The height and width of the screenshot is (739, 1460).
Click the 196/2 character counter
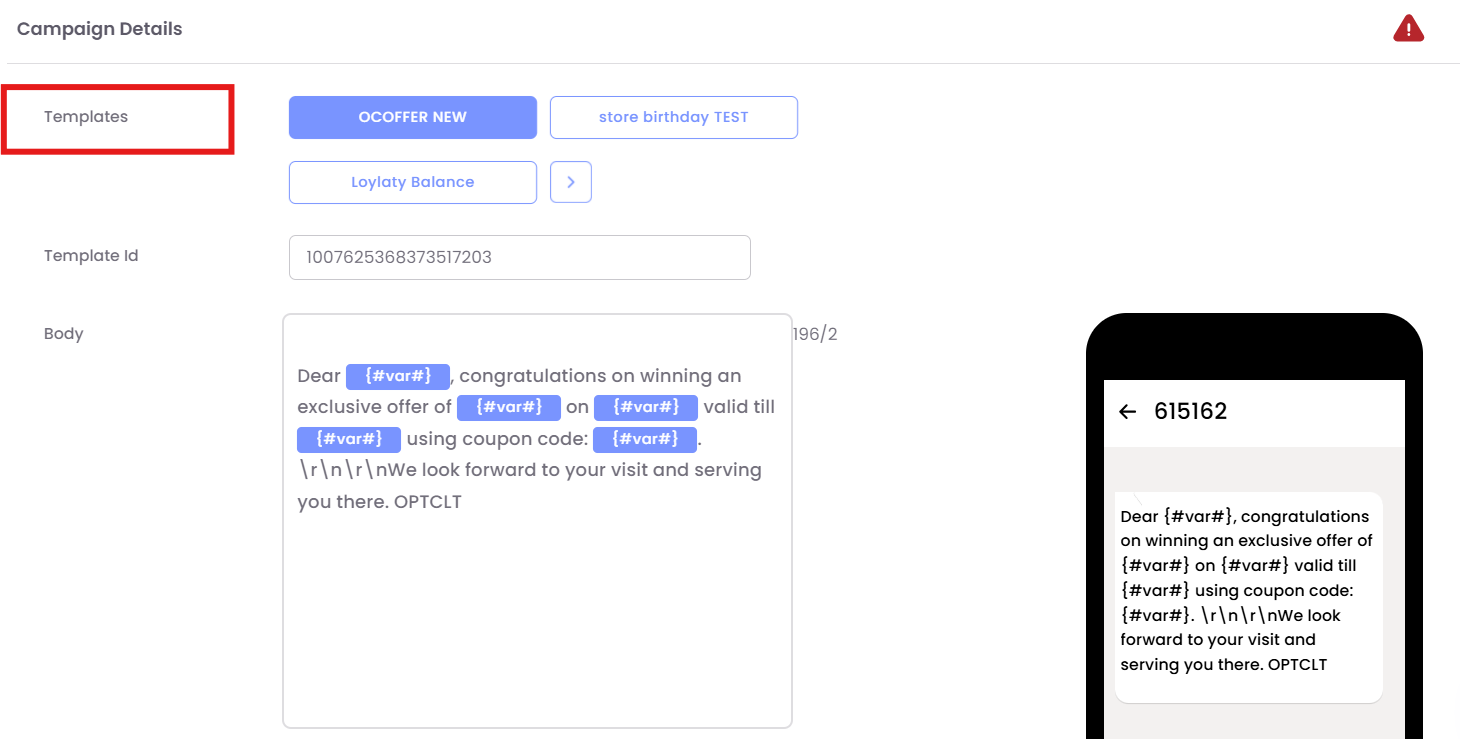pos(814,334)
